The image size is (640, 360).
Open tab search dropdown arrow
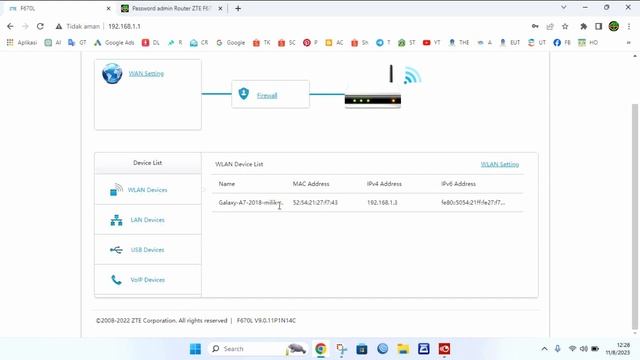pyautogui.click(x=564, y=7)
